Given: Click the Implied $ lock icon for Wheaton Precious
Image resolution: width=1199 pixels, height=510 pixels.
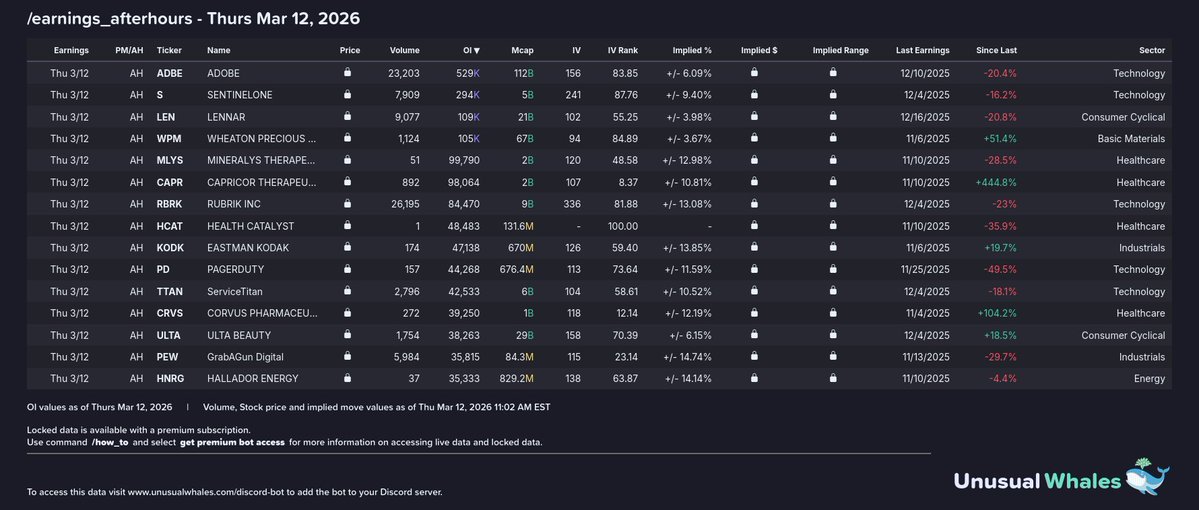Looking at the screenshot, I should click(x=753, y=139).
